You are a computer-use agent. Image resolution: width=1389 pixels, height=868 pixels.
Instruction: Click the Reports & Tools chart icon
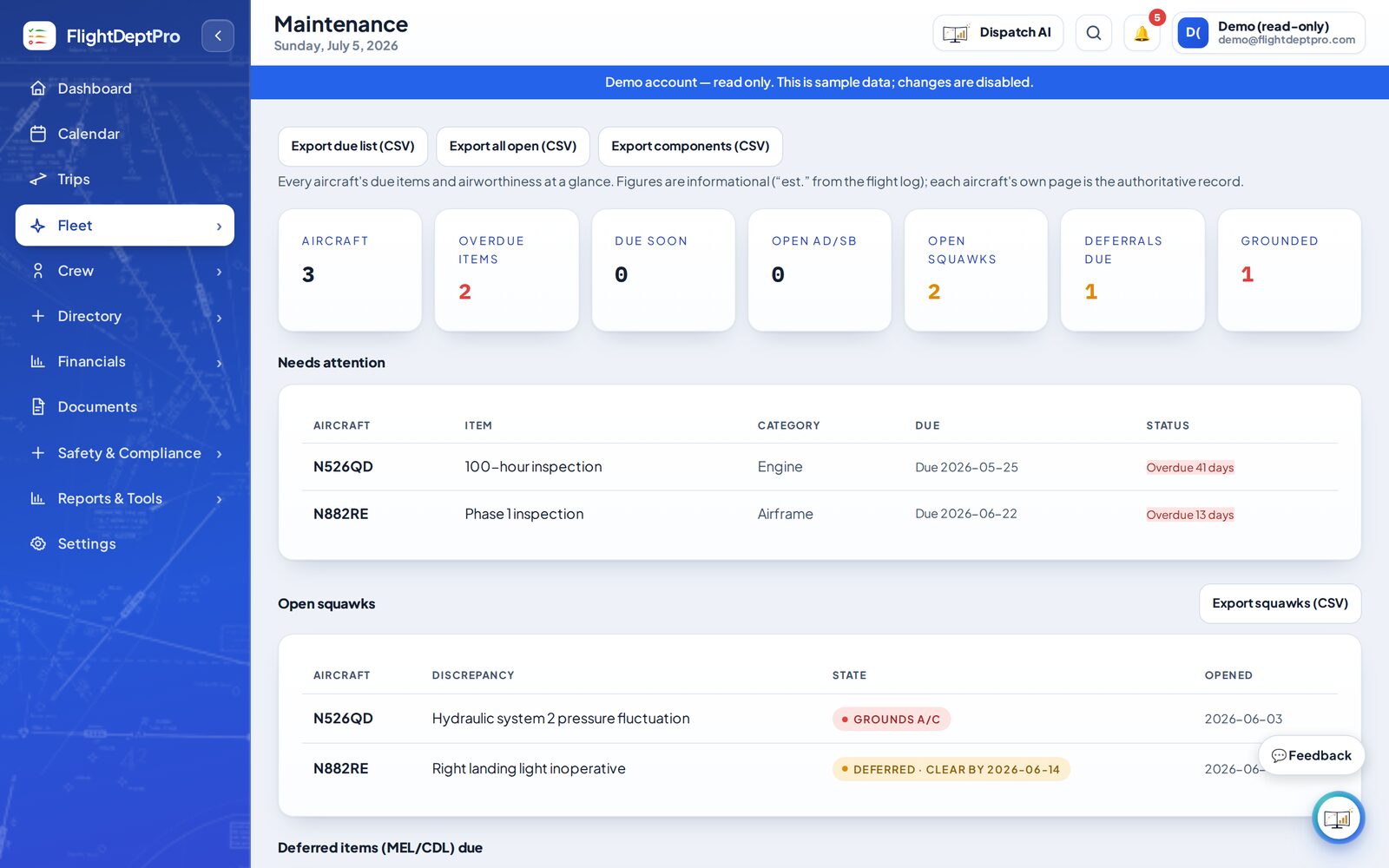(37, 498)
